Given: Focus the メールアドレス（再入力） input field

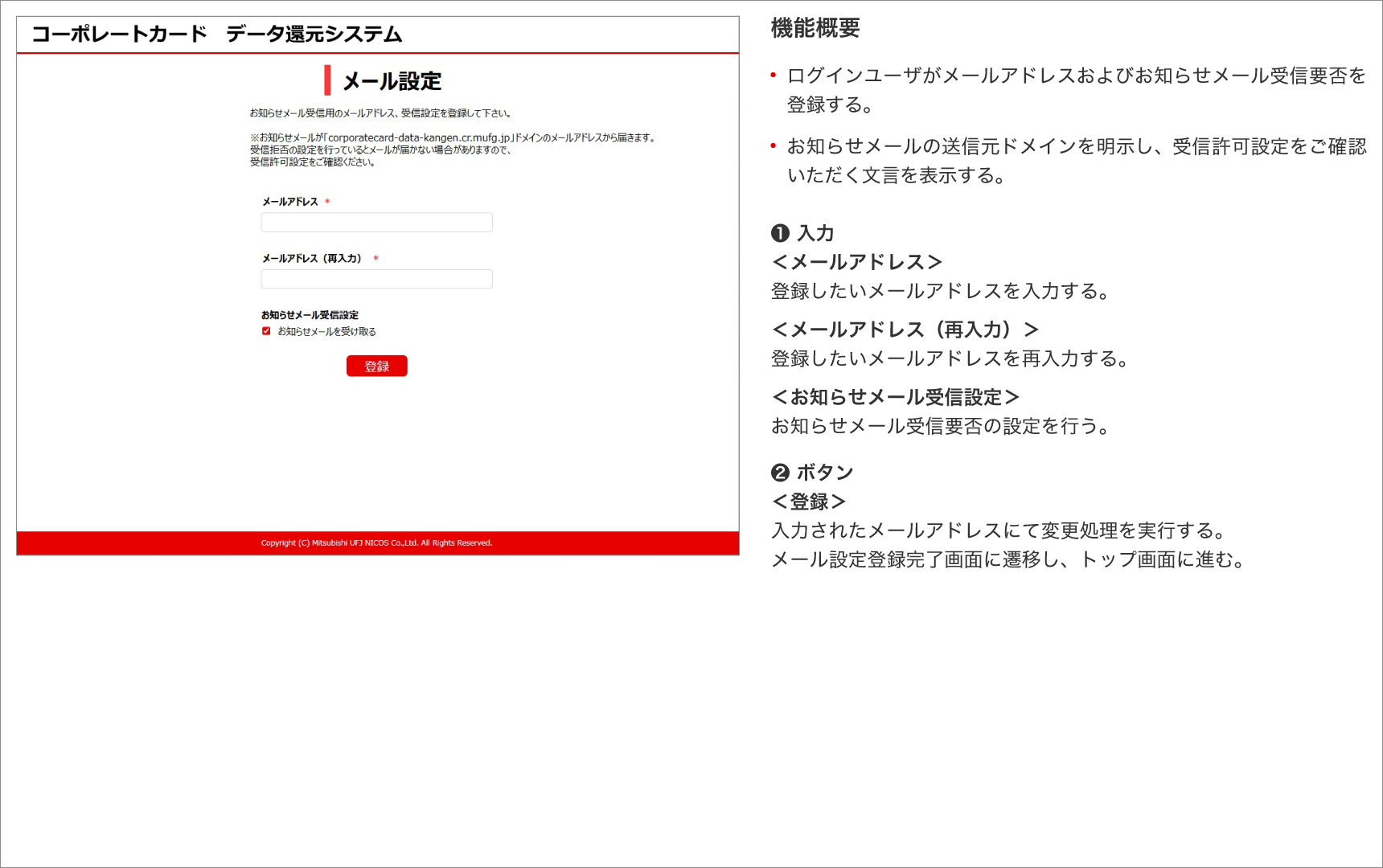Looking at the screenshot, I should coord(376,280).
